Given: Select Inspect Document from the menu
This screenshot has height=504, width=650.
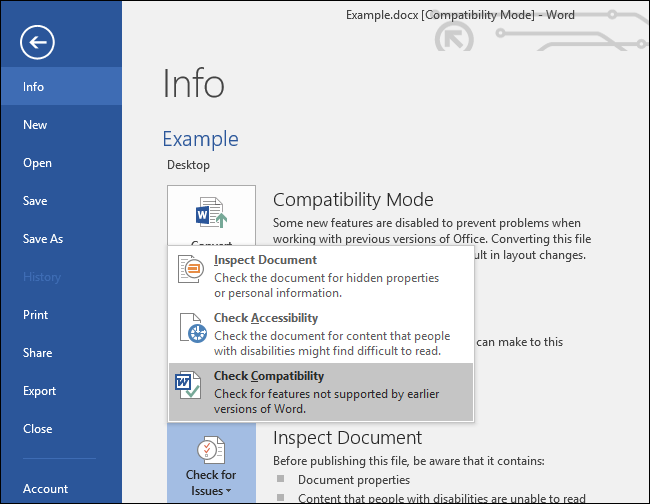Looking at the screenshot, I should [x=265, y=261].
